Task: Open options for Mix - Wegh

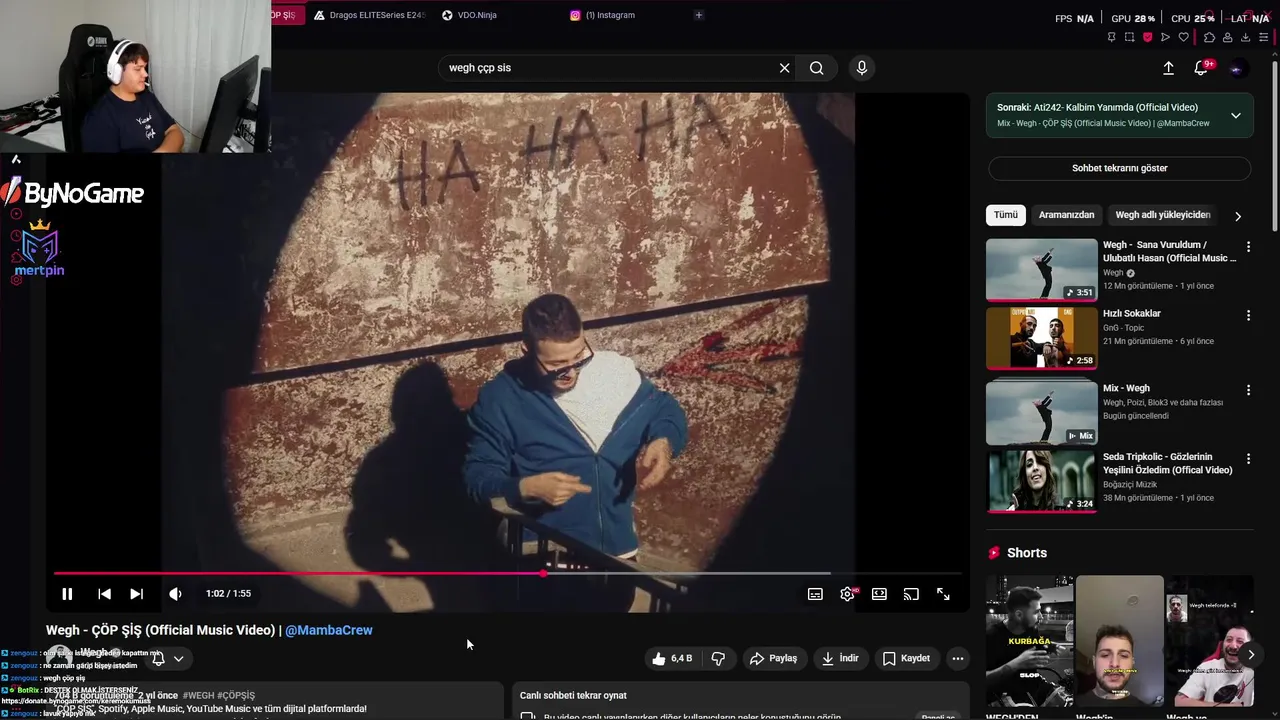Action: click(1248, 390)
